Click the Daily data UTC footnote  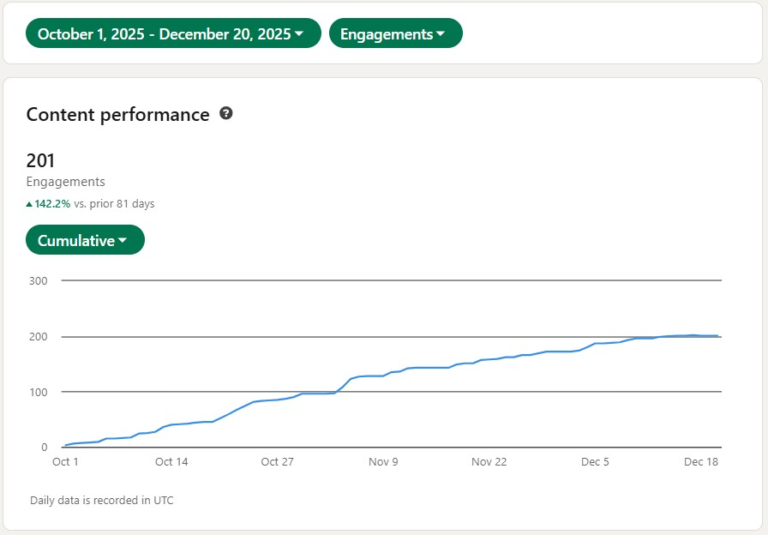point(100,500)
